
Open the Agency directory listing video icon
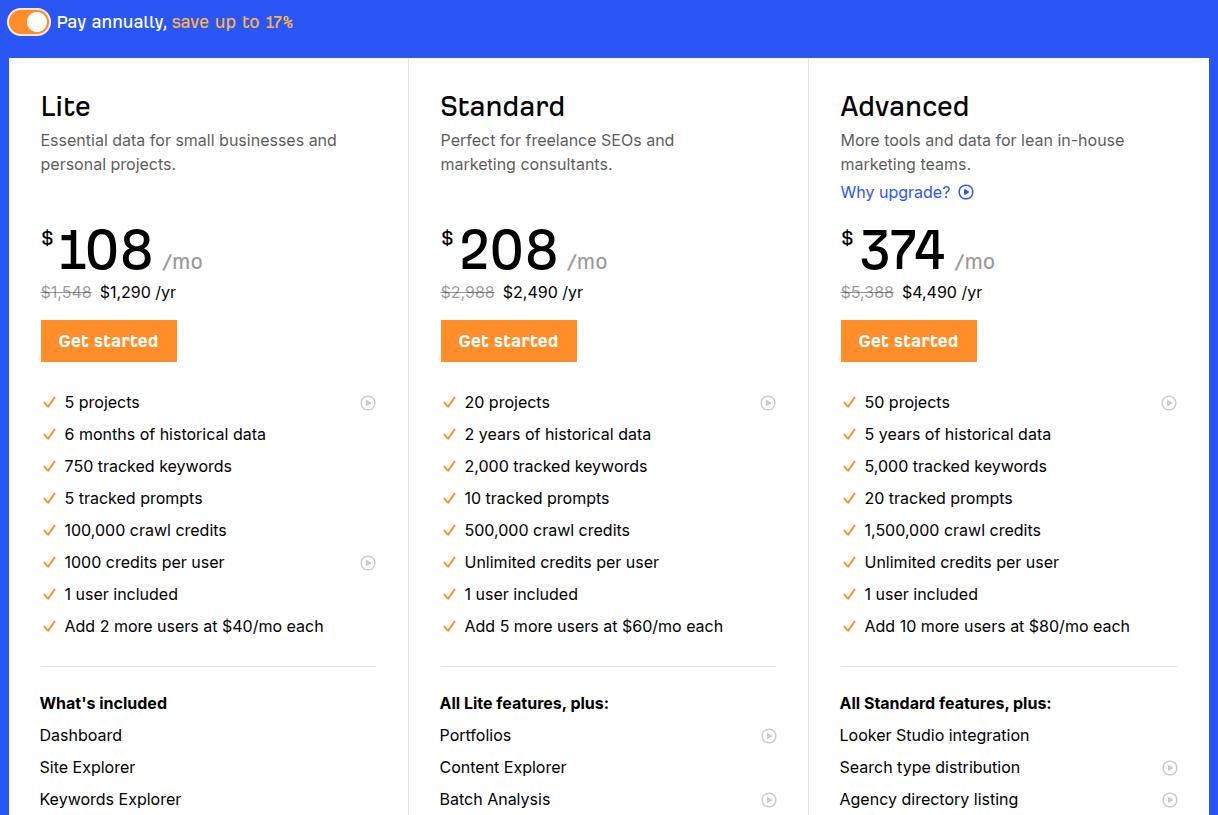1168,800
